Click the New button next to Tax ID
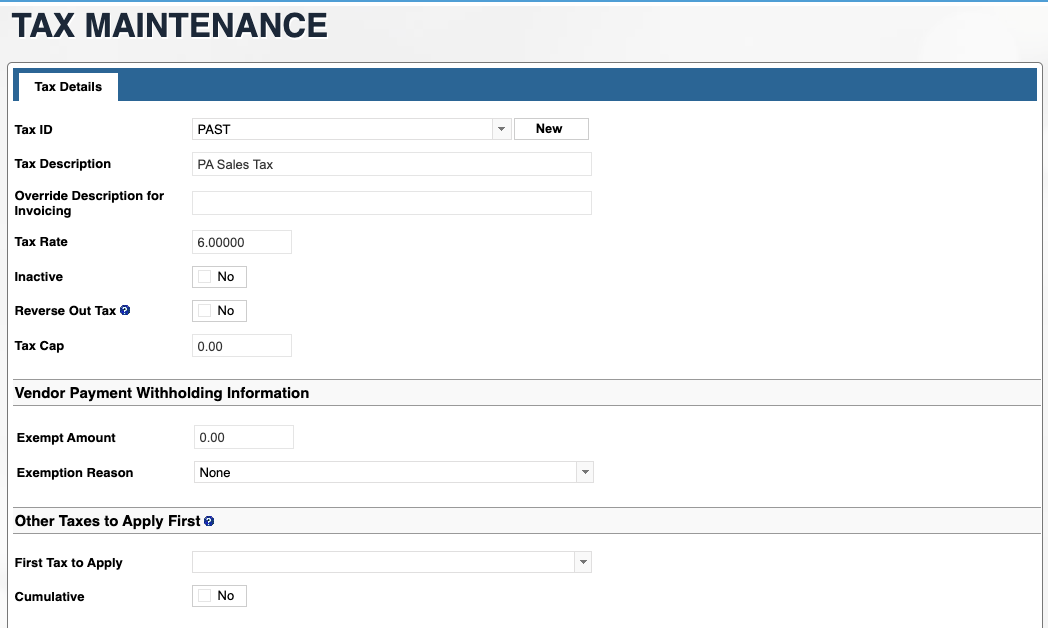This screenshot has height=628, width=1048. (550, 129)
